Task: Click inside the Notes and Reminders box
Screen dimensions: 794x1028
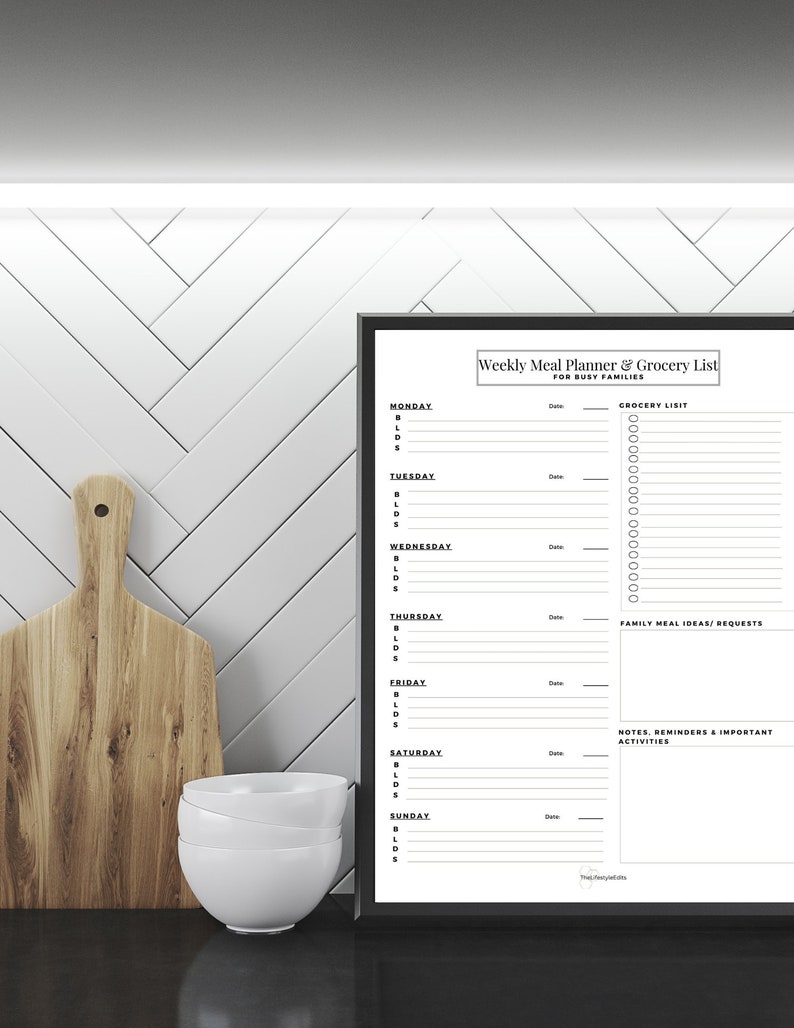Action: (x=707, y=804)
